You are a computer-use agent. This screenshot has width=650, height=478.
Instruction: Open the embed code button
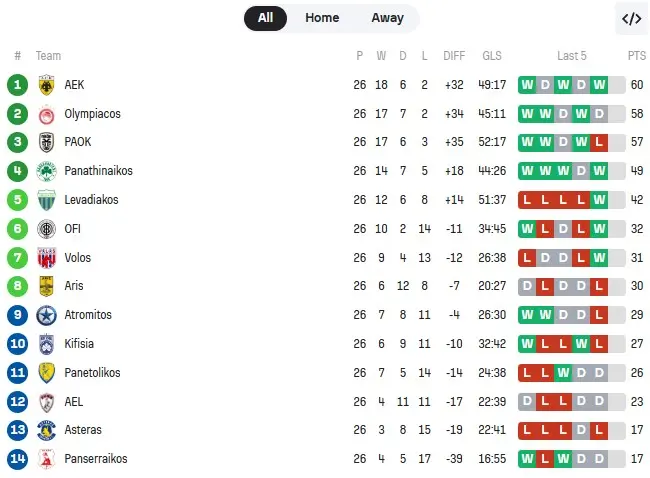(631, 18)
